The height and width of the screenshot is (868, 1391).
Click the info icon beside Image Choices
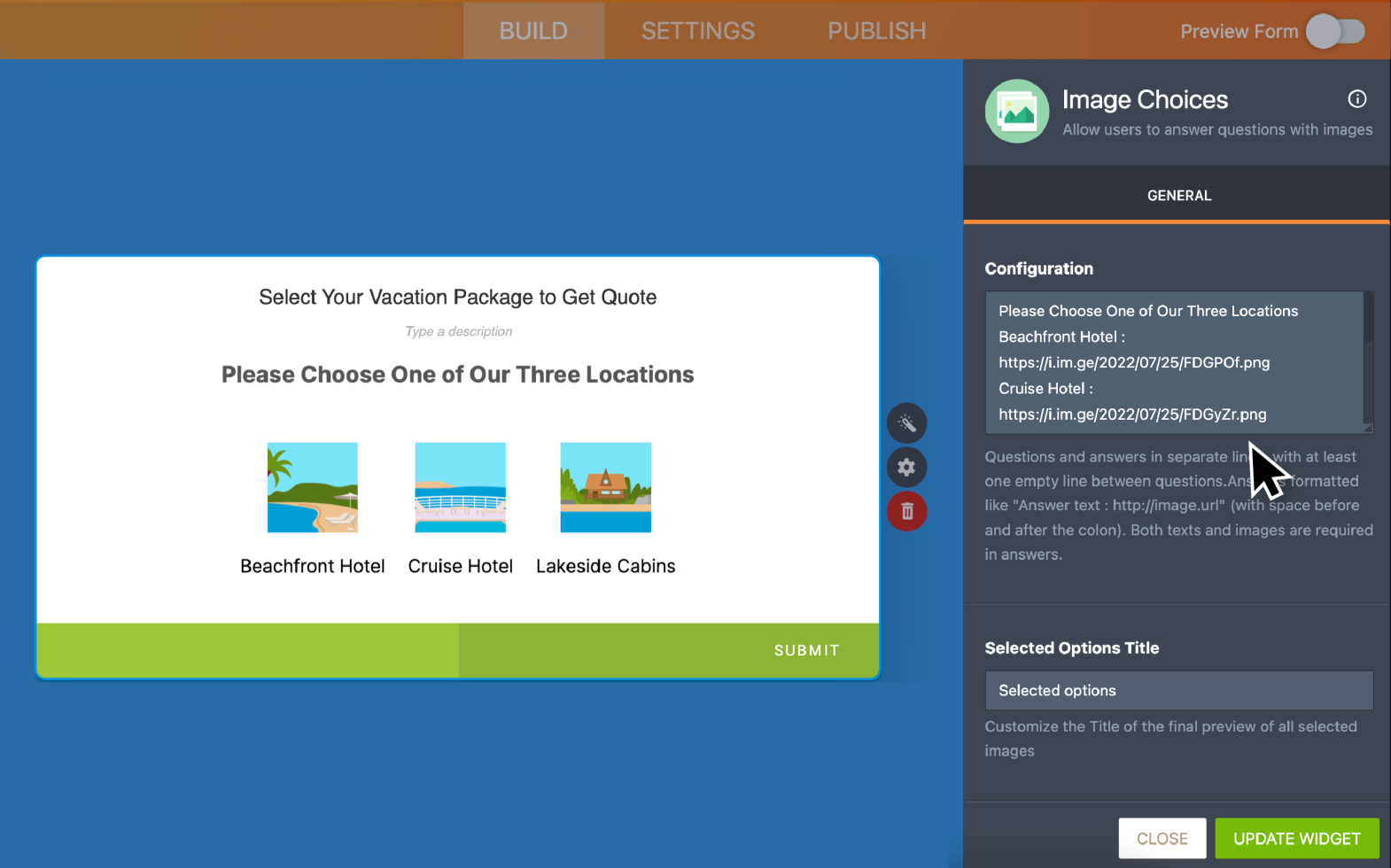tap(1356, 99)
